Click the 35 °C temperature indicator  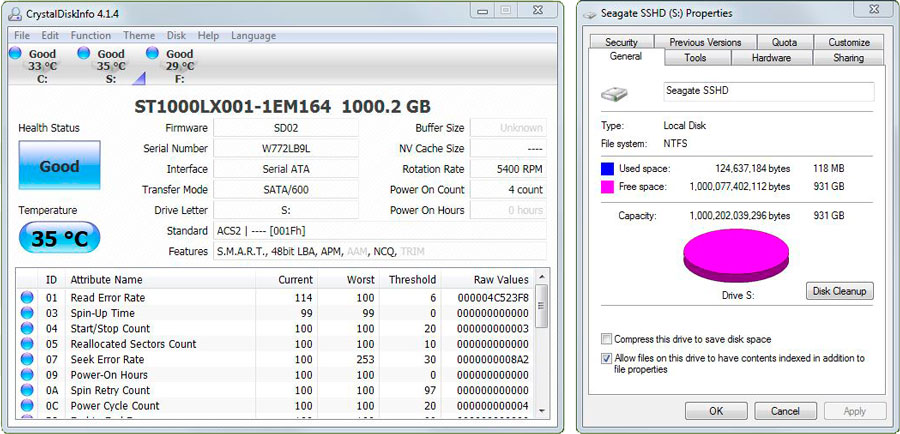[x=60, y=238]
